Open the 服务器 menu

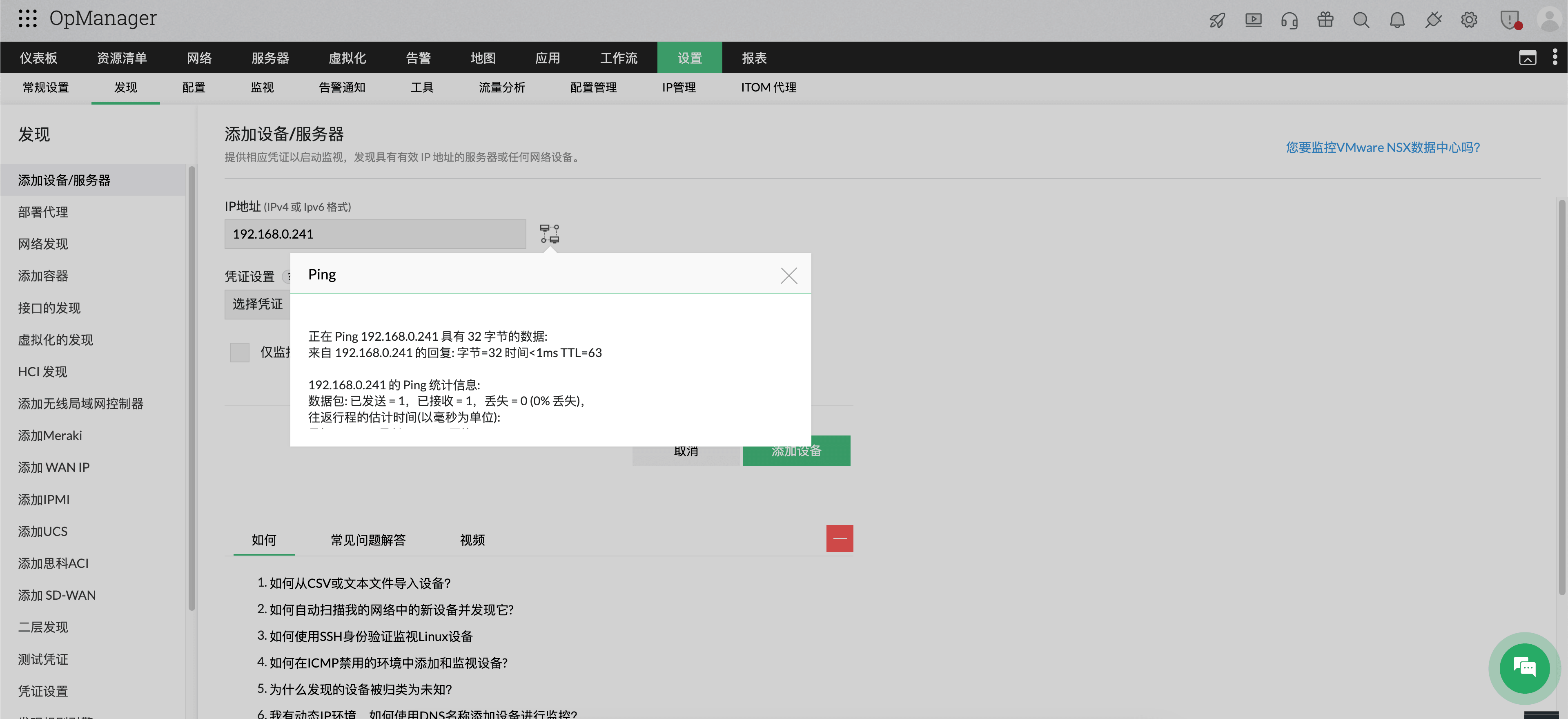point(270,58)
